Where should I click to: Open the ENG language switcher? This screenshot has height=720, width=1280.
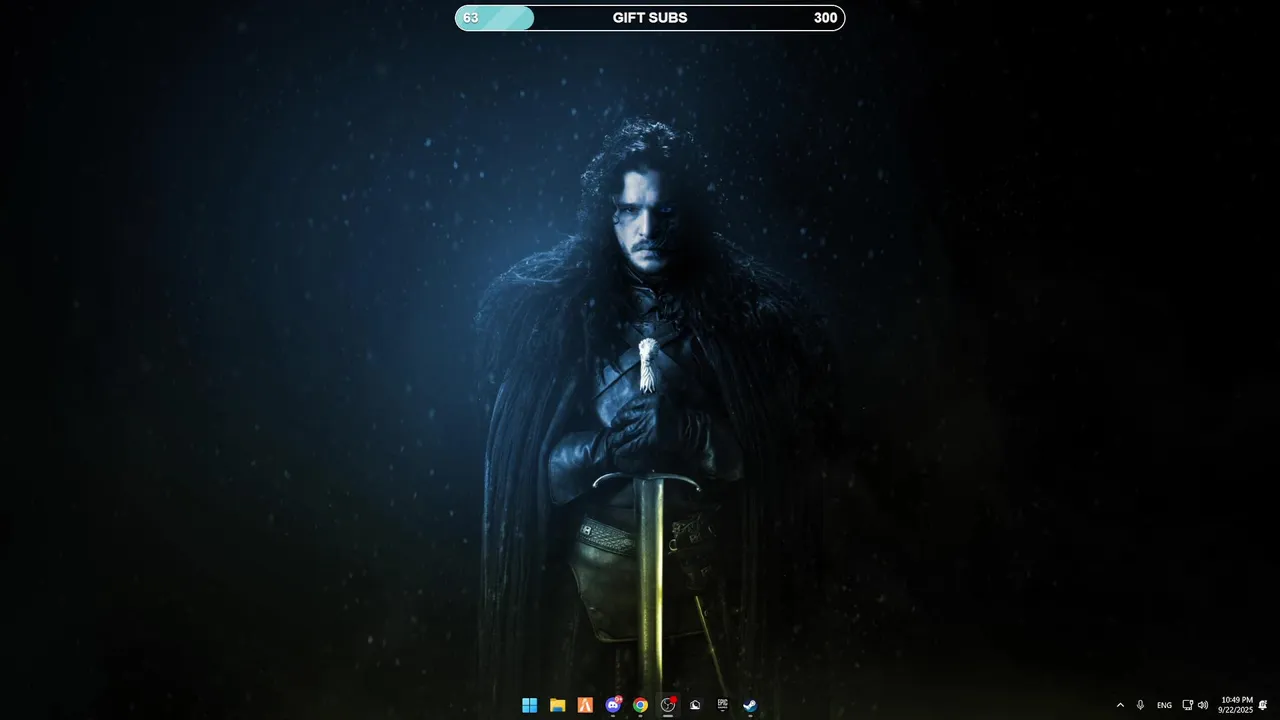(x=1164, y=705)
